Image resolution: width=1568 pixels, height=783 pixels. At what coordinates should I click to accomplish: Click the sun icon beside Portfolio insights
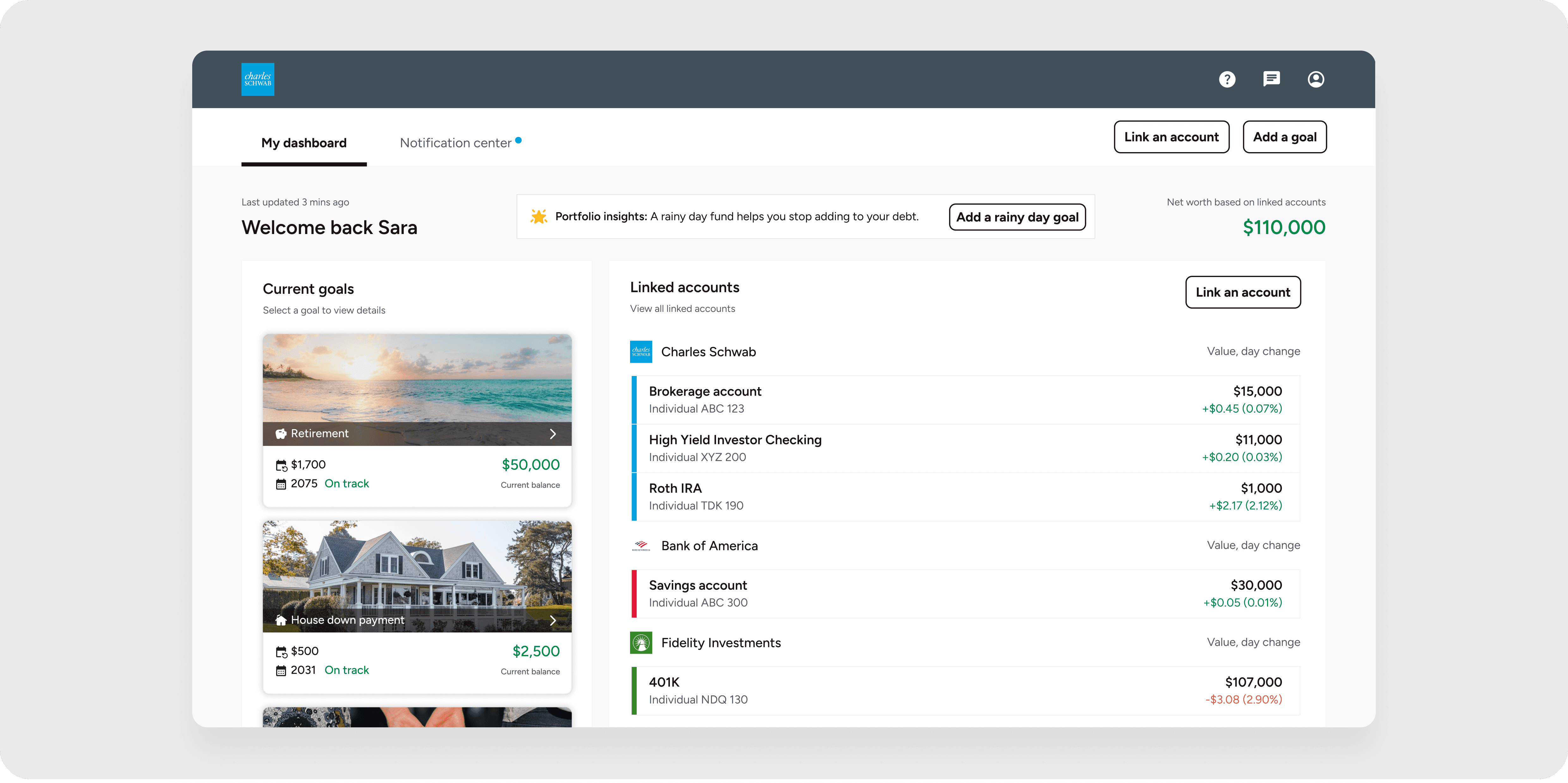539,217
